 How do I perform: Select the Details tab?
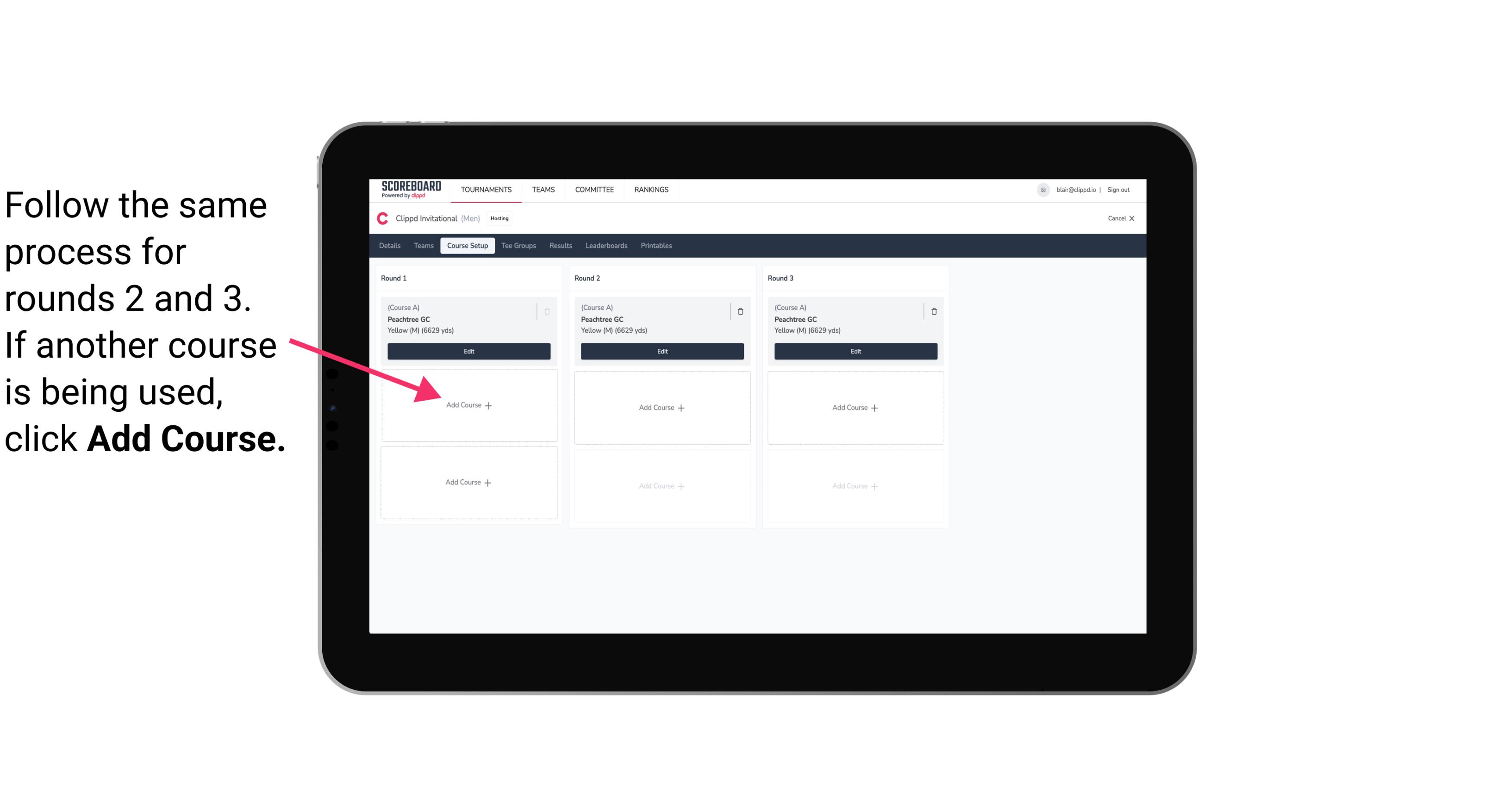coord(390,246)
